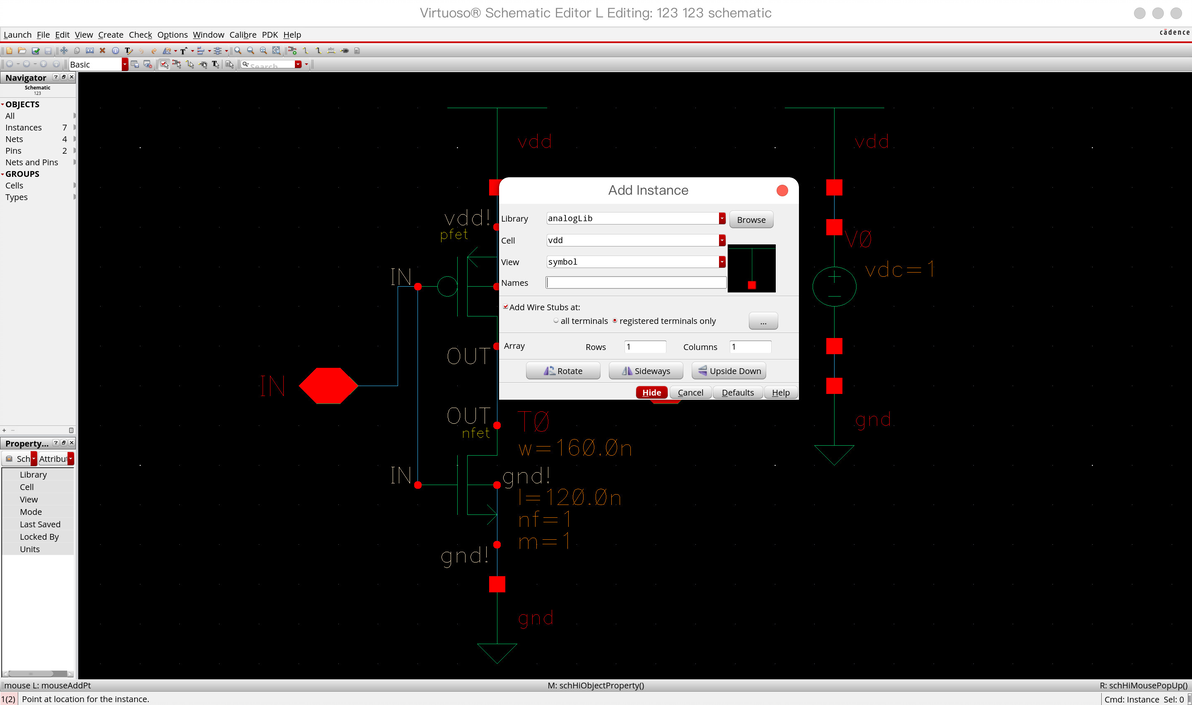
Task: Collapse the OBJECTS section in Navigator
Action: click(x=2, y=104)
